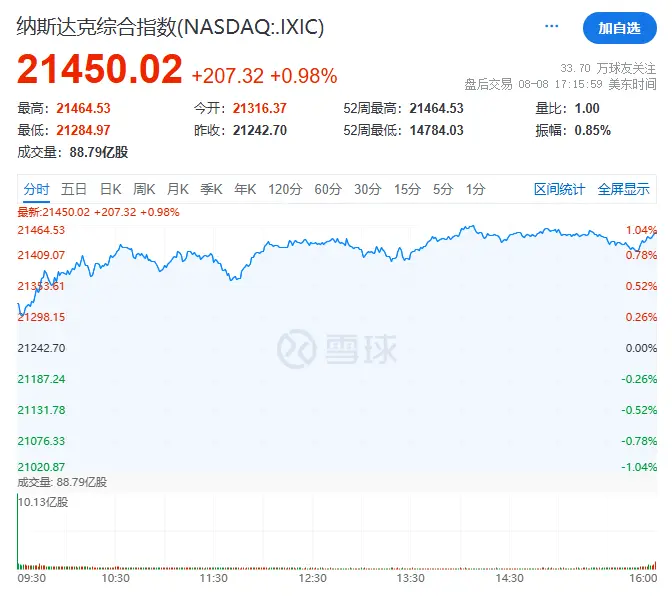672x599 pixels.
Task: Click the 12:30 time axis label
Action: [312, 578]
